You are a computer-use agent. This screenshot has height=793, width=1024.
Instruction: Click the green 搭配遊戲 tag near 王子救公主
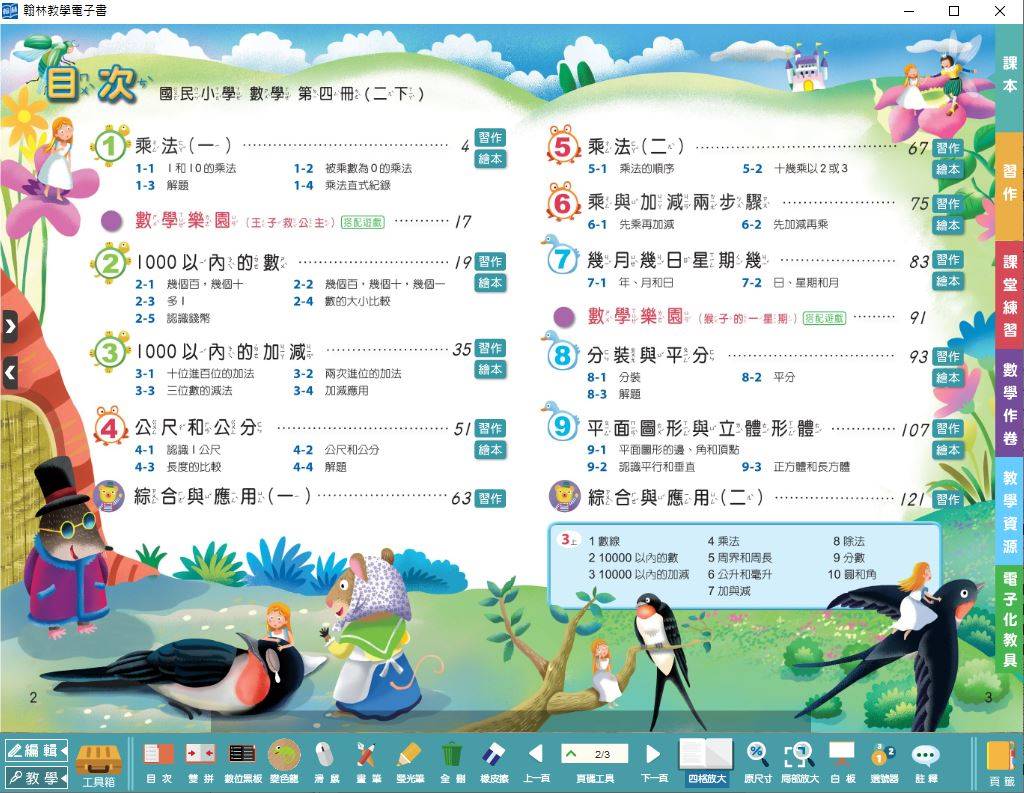[363, 222]
